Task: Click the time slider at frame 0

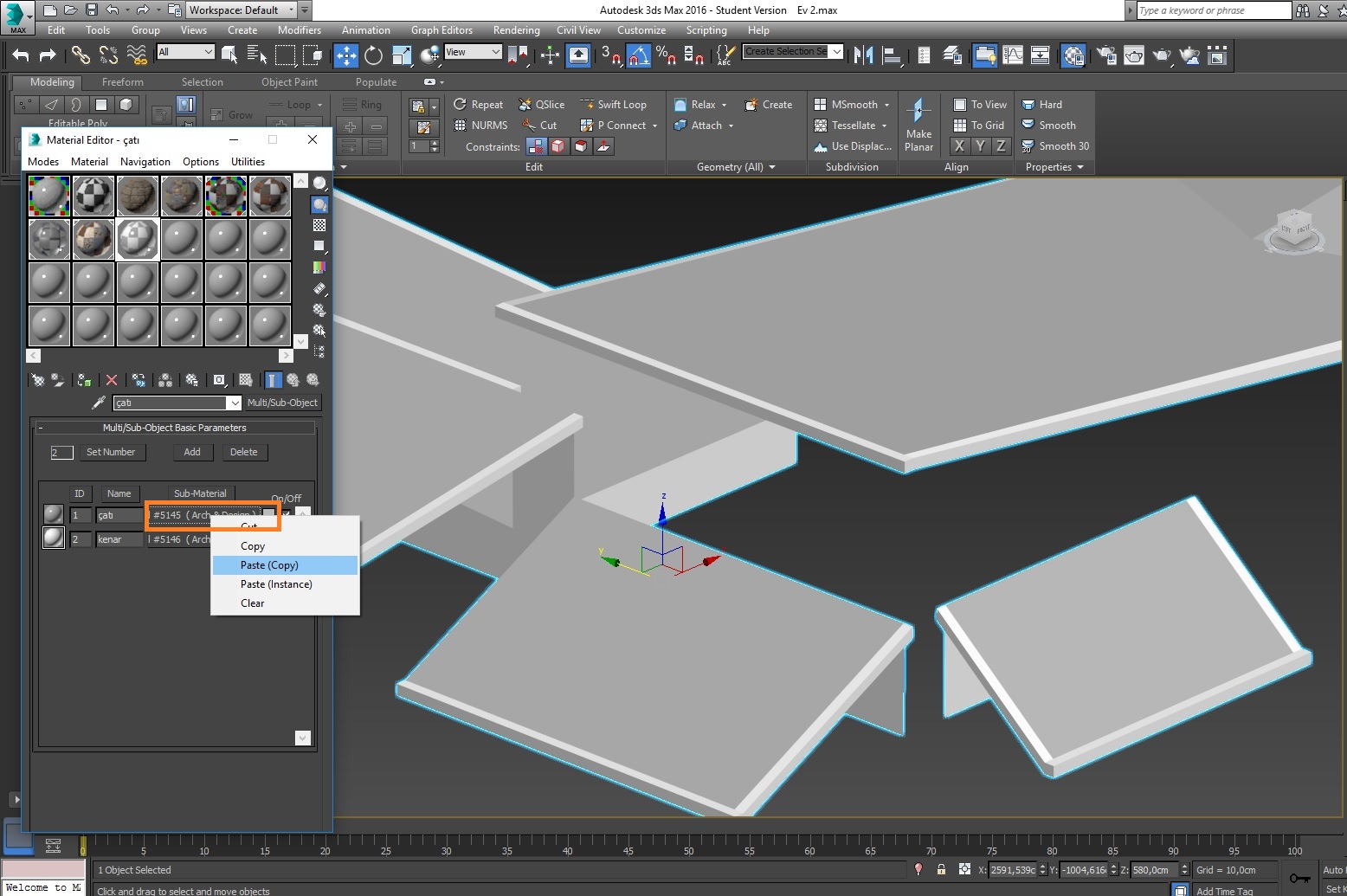Action: [83, 846]
